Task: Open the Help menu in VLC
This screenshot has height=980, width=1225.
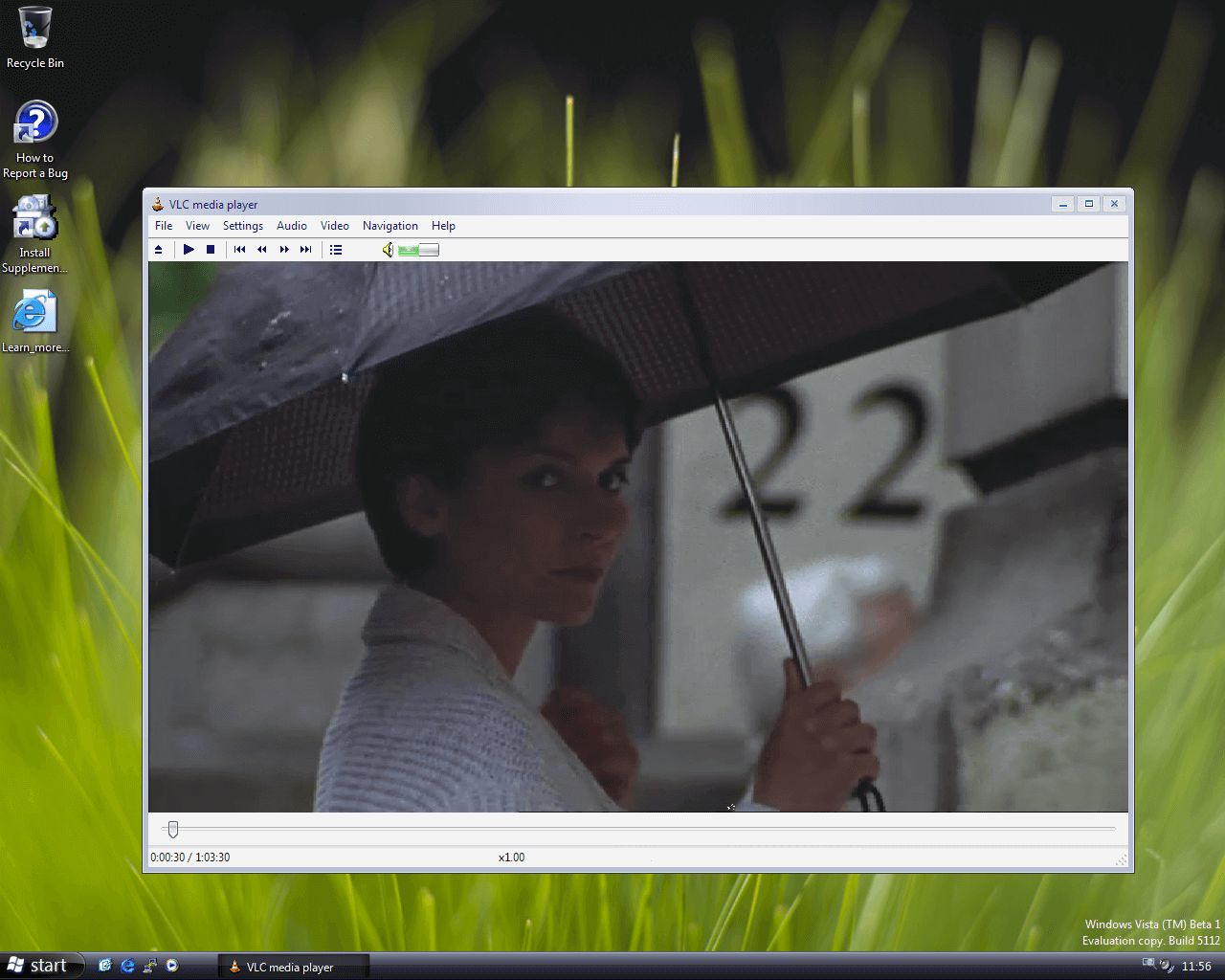Action: [443, 226]
